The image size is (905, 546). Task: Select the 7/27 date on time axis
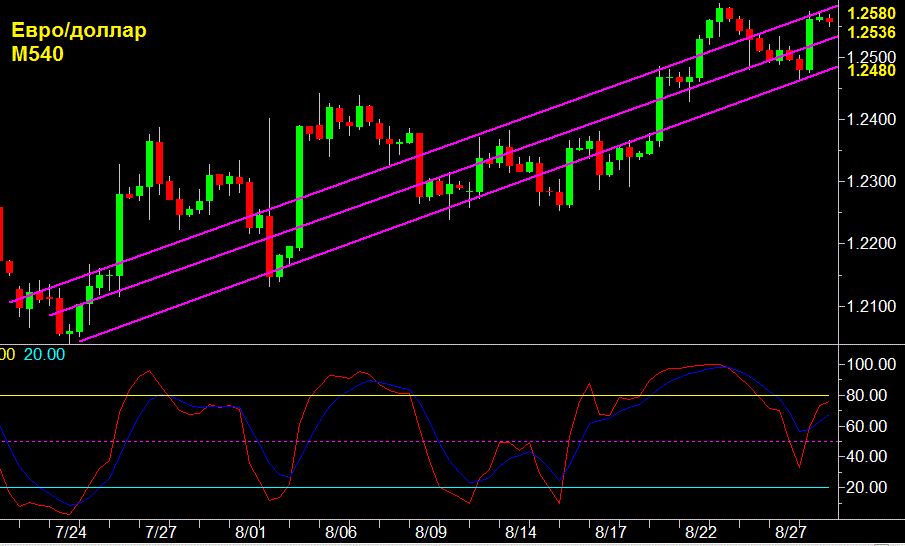tap(161, 532)
